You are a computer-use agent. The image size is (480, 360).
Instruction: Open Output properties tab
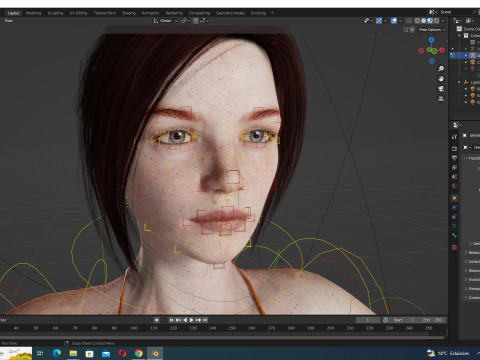tap(454, 158)
